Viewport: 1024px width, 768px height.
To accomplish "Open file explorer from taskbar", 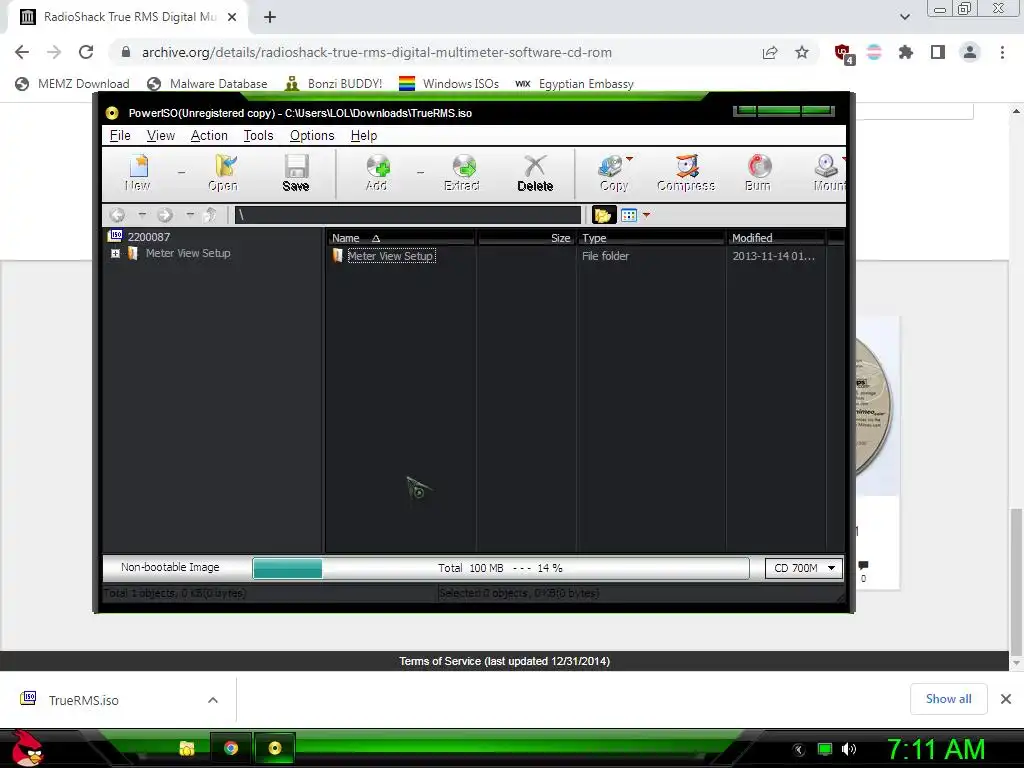I will pyautogui.click(x=187, y=748).
